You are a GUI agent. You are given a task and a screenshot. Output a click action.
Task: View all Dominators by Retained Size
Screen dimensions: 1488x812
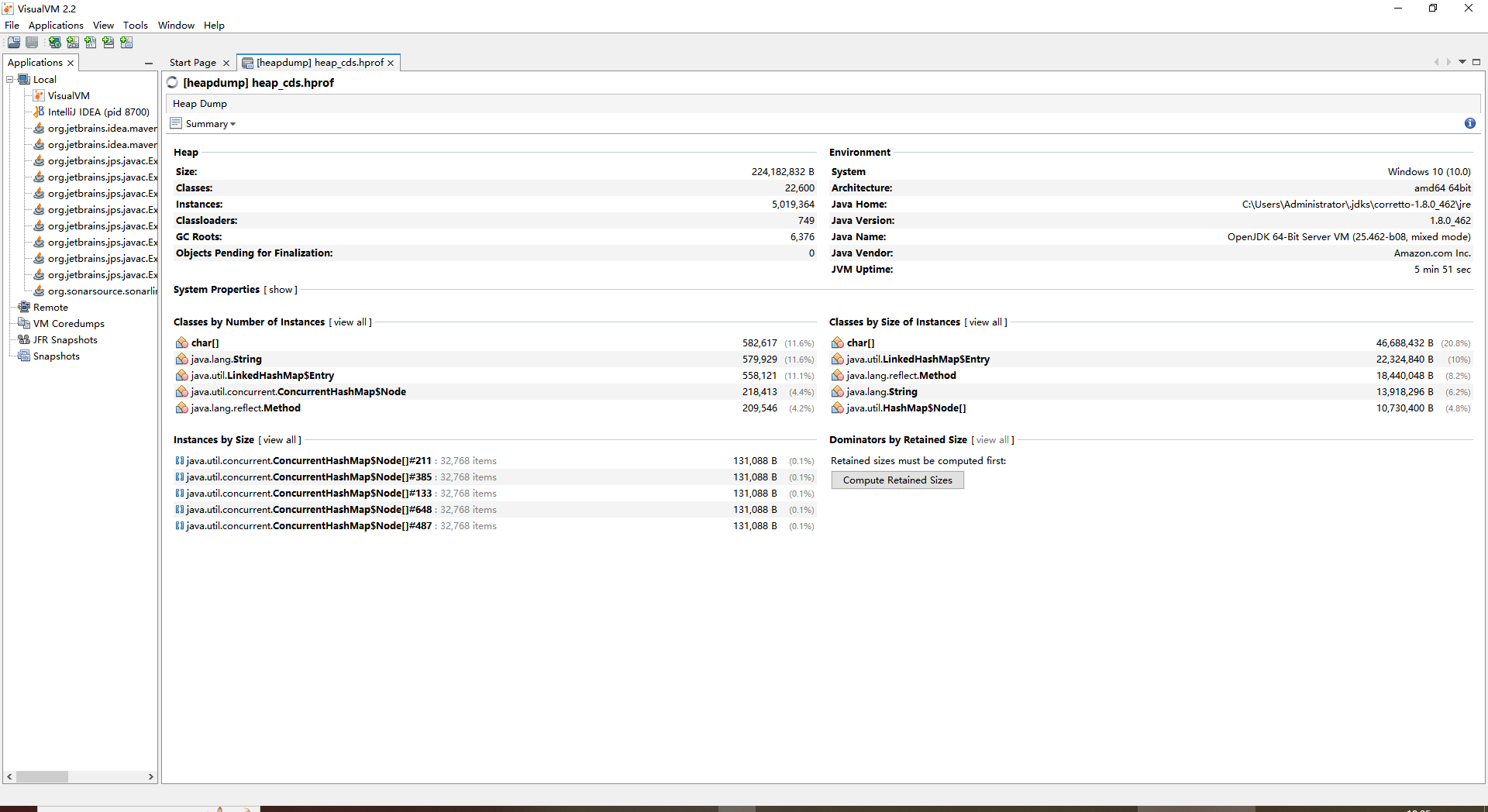pos(993,440)
